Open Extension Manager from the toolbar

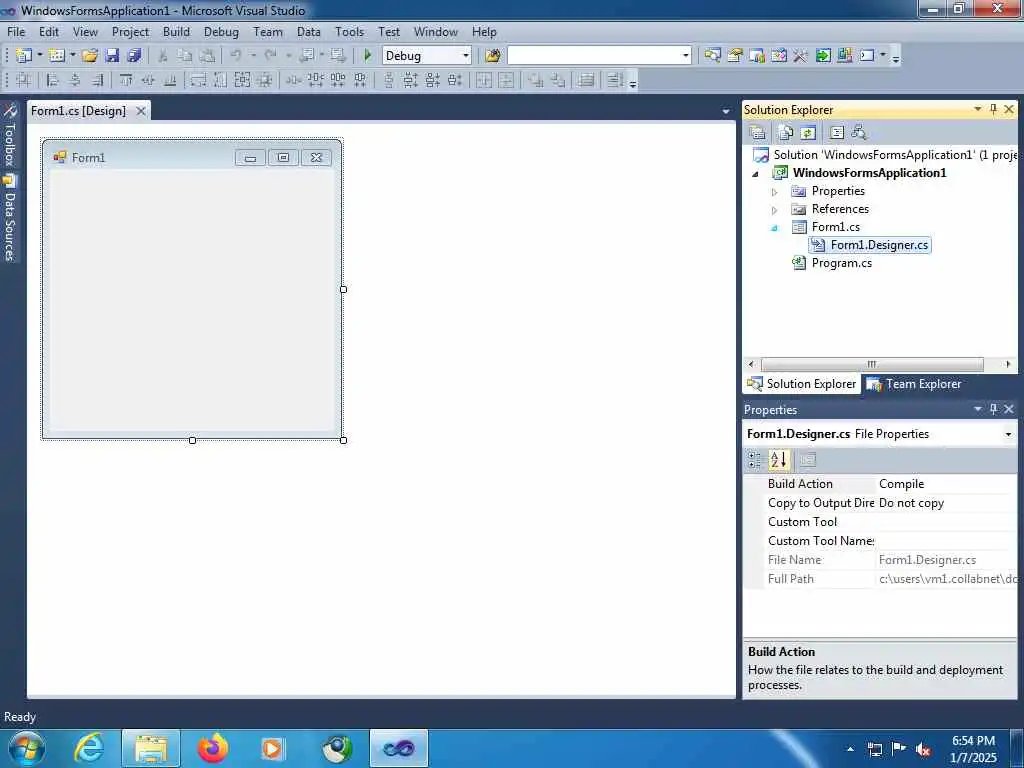(x=845, y=56)
